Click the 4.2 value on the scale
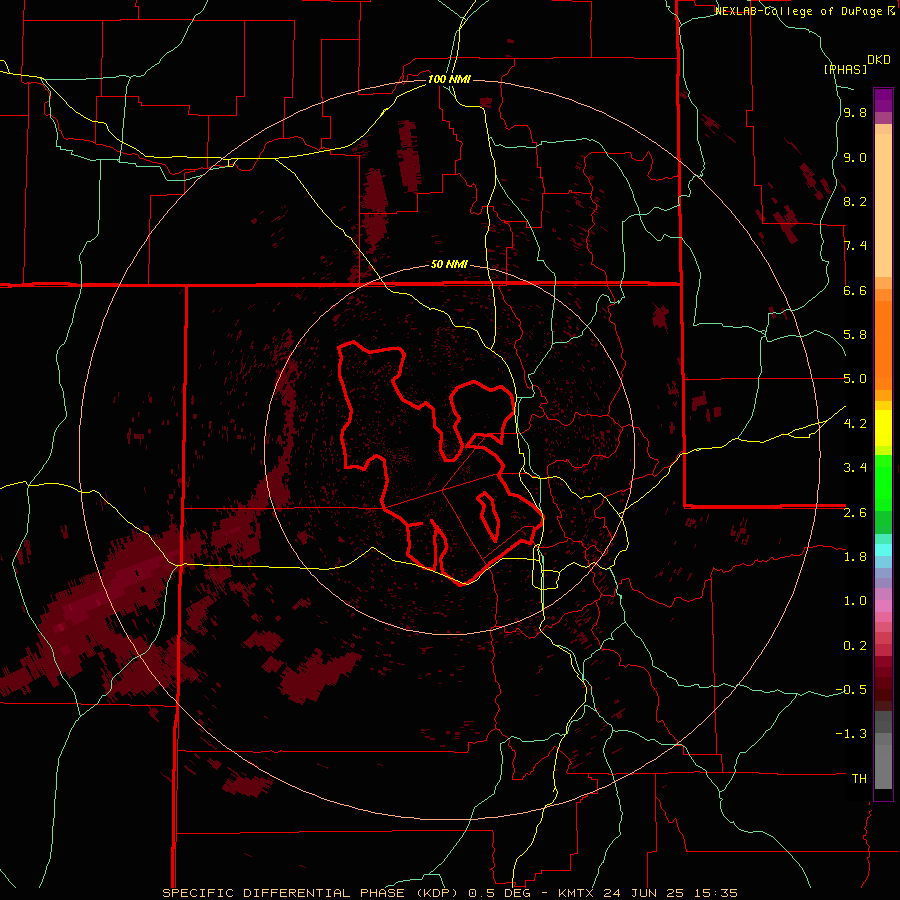Viewport: 900px width, 900px height. tap(855, 424)
